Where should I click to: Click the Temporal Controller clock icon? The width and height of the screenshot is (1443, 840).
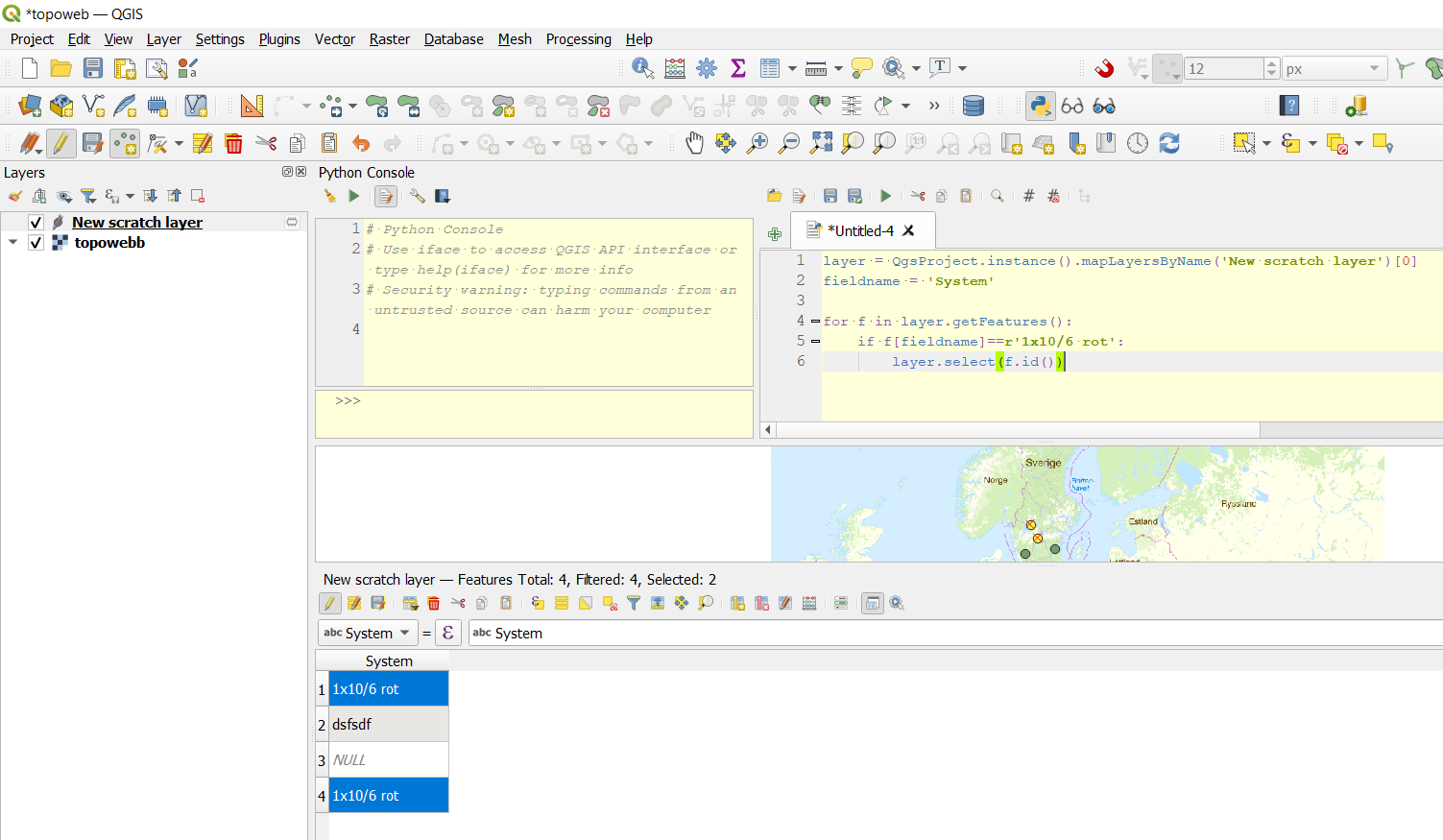1138,143
